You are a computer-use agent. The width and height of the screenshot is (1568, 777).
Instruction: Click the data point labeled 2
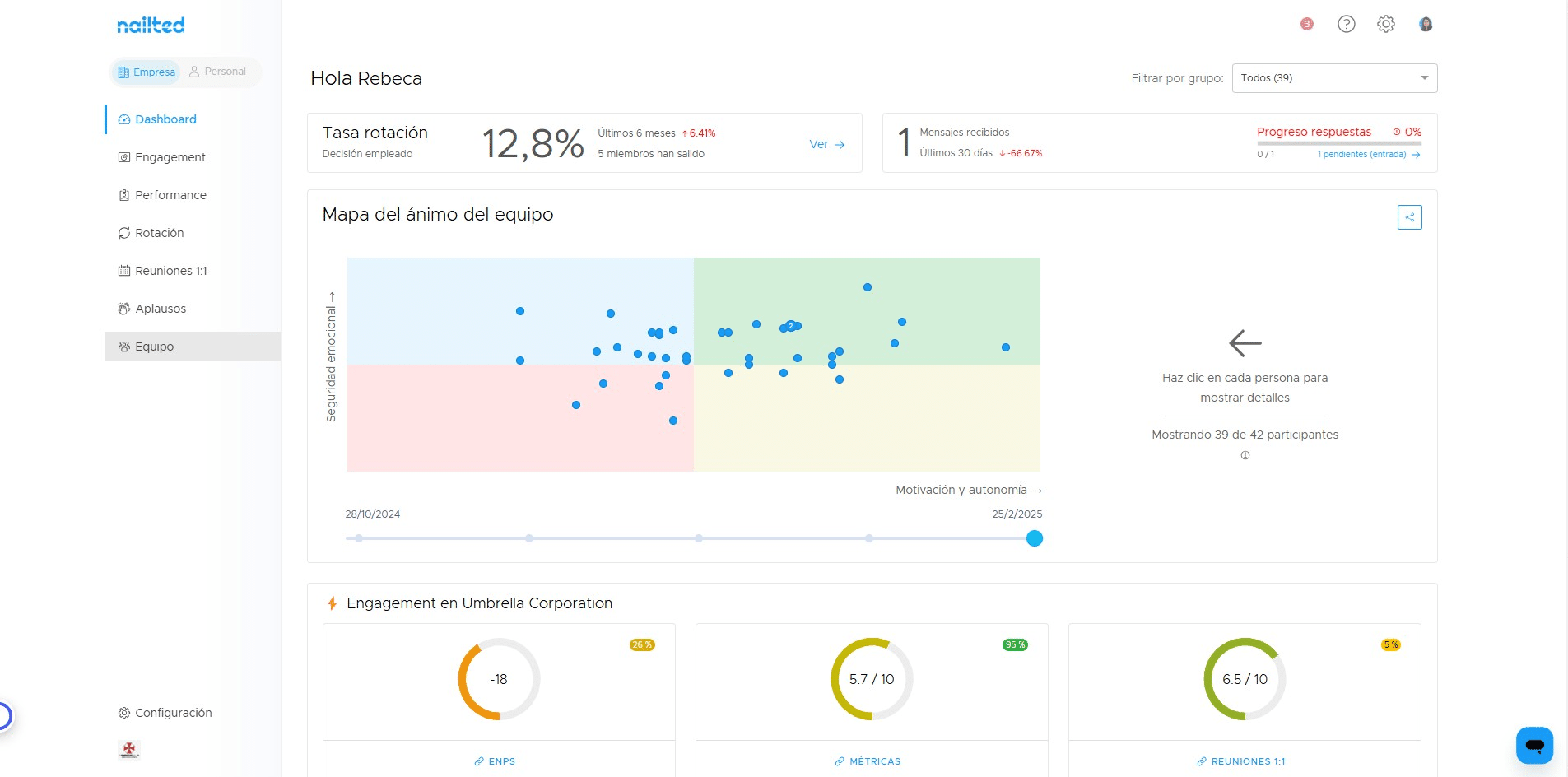tap(790, 326)
